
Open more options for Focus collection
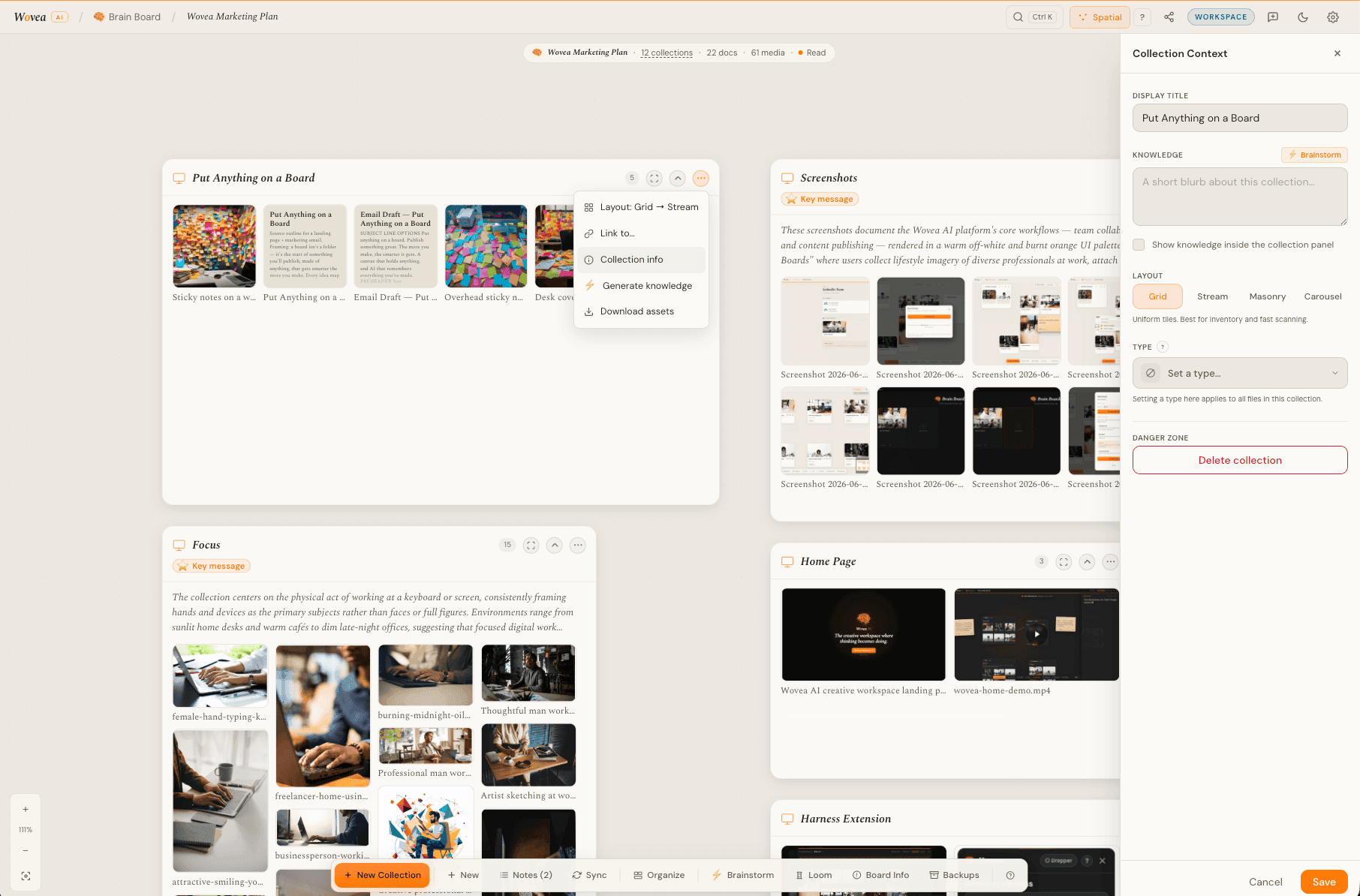tap(577, 545)
